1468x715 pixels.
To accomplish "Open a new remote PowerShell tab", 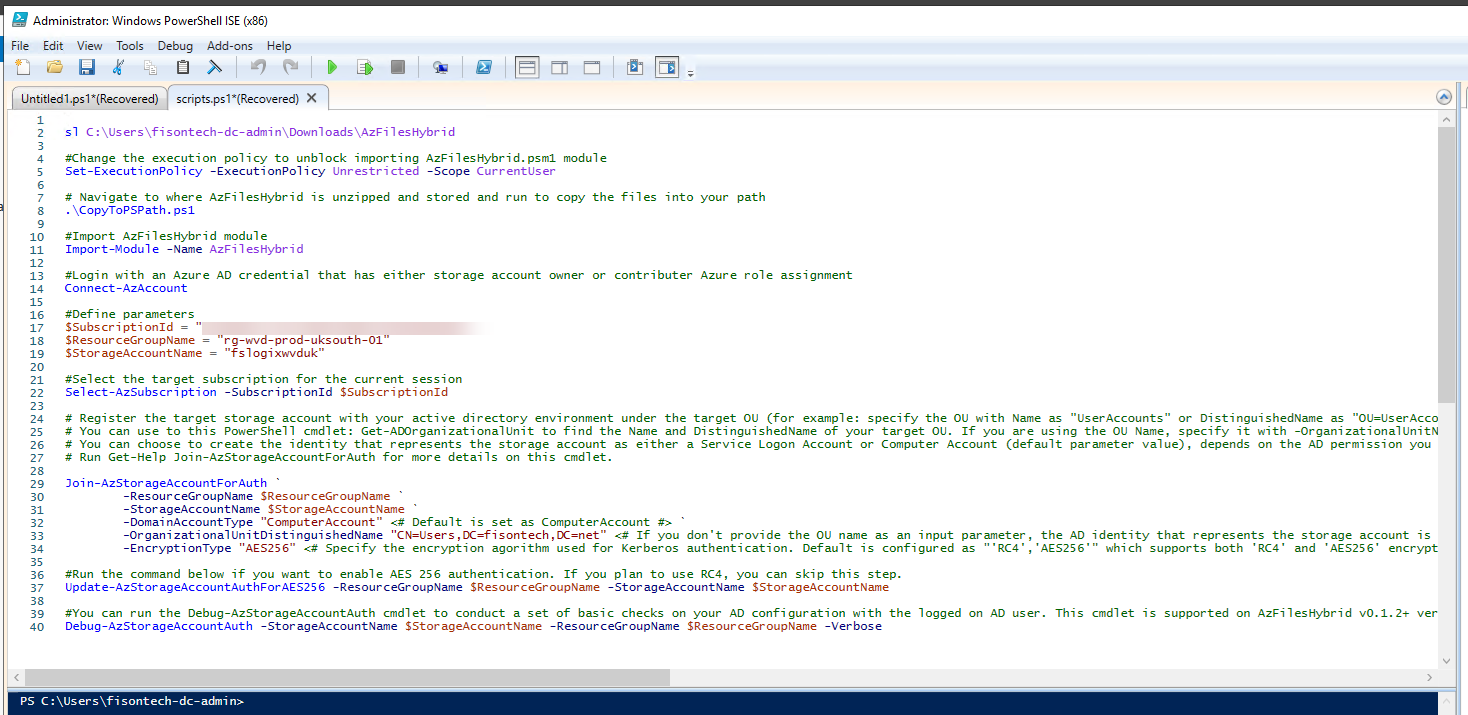I will coord(440,67).
